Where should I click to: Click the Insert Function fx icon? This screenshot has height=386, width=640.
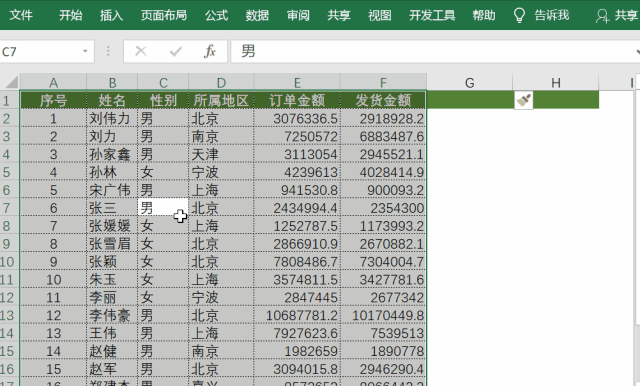pos(210,51)
